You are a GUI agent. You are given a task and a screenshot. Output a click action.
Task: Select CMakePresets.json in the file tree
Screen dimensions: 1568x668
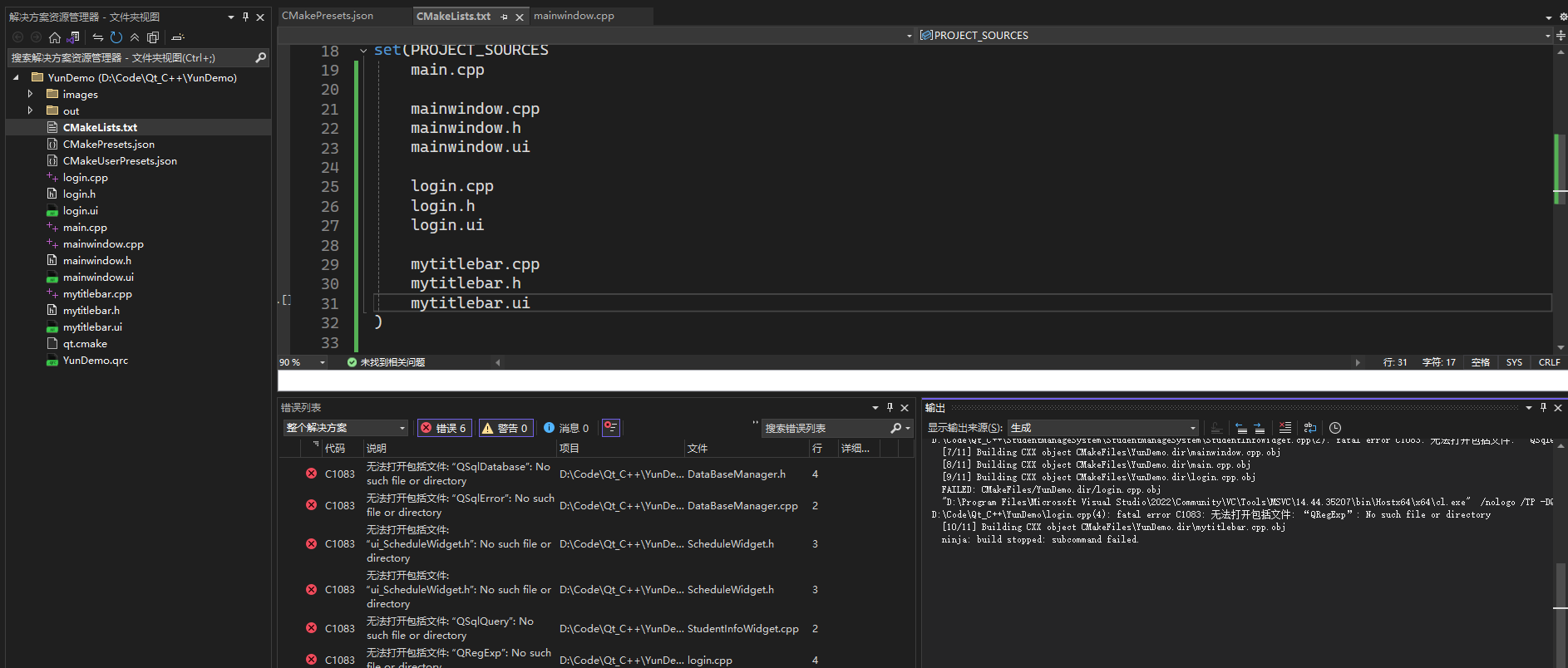point(109,144)
